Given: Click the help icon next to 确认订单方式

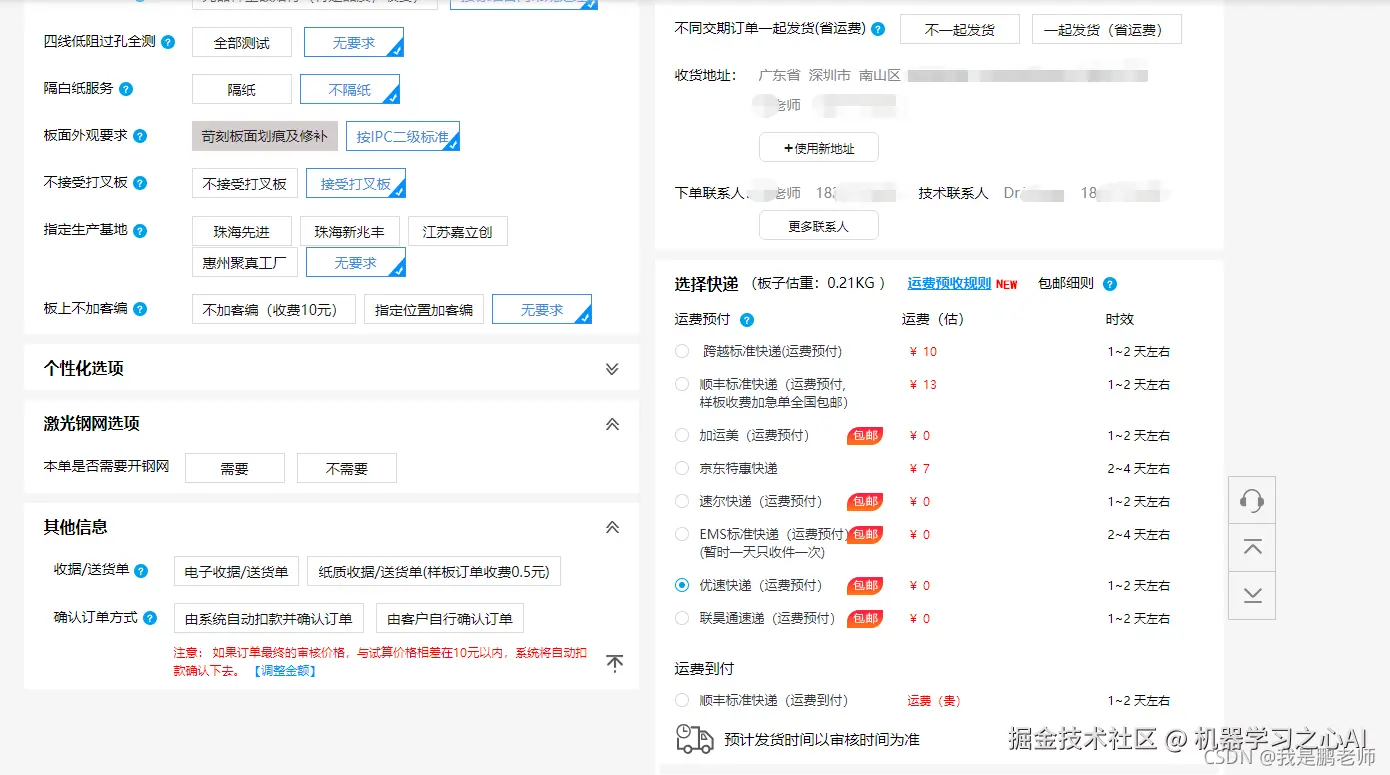Looking at the screenshot, I should click(152, 618).
